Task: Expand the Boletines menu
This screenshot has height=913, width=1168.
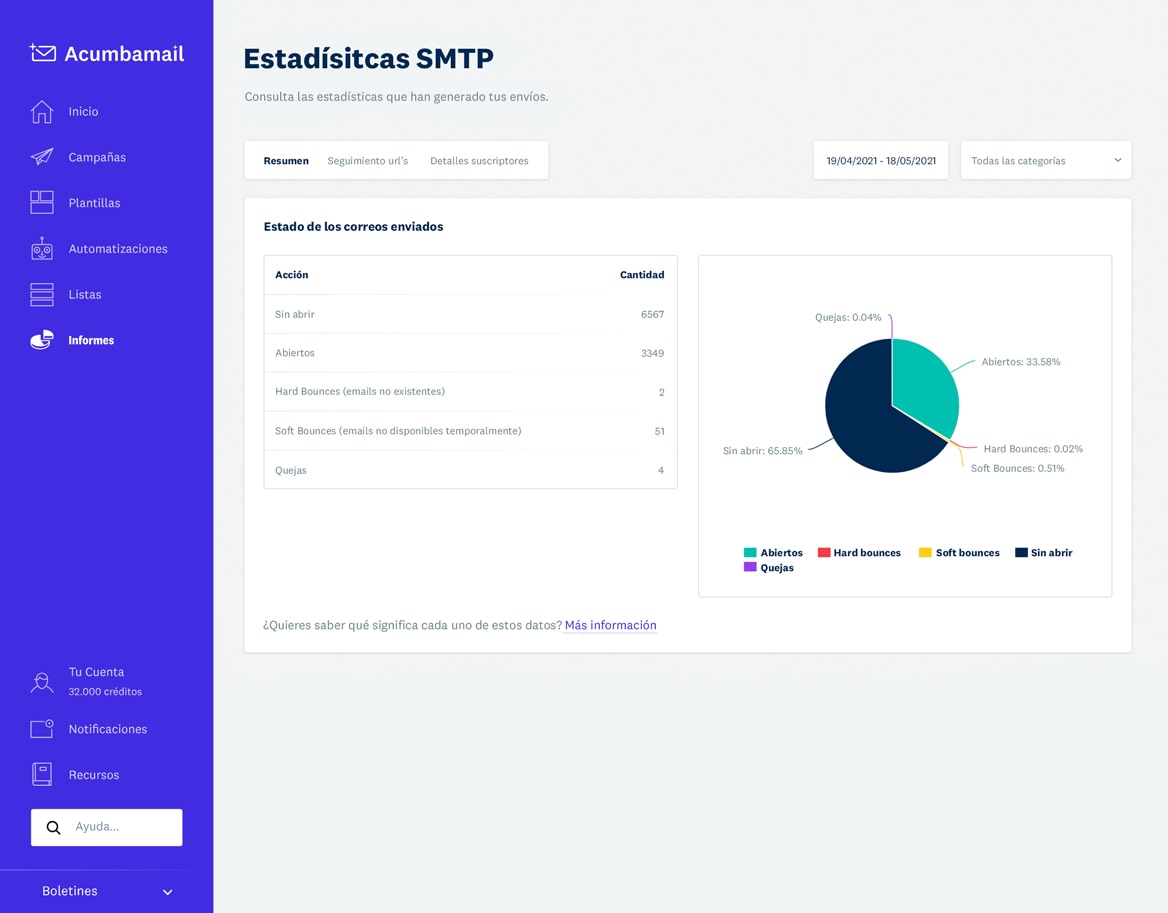Action: [x=104, y=891]
